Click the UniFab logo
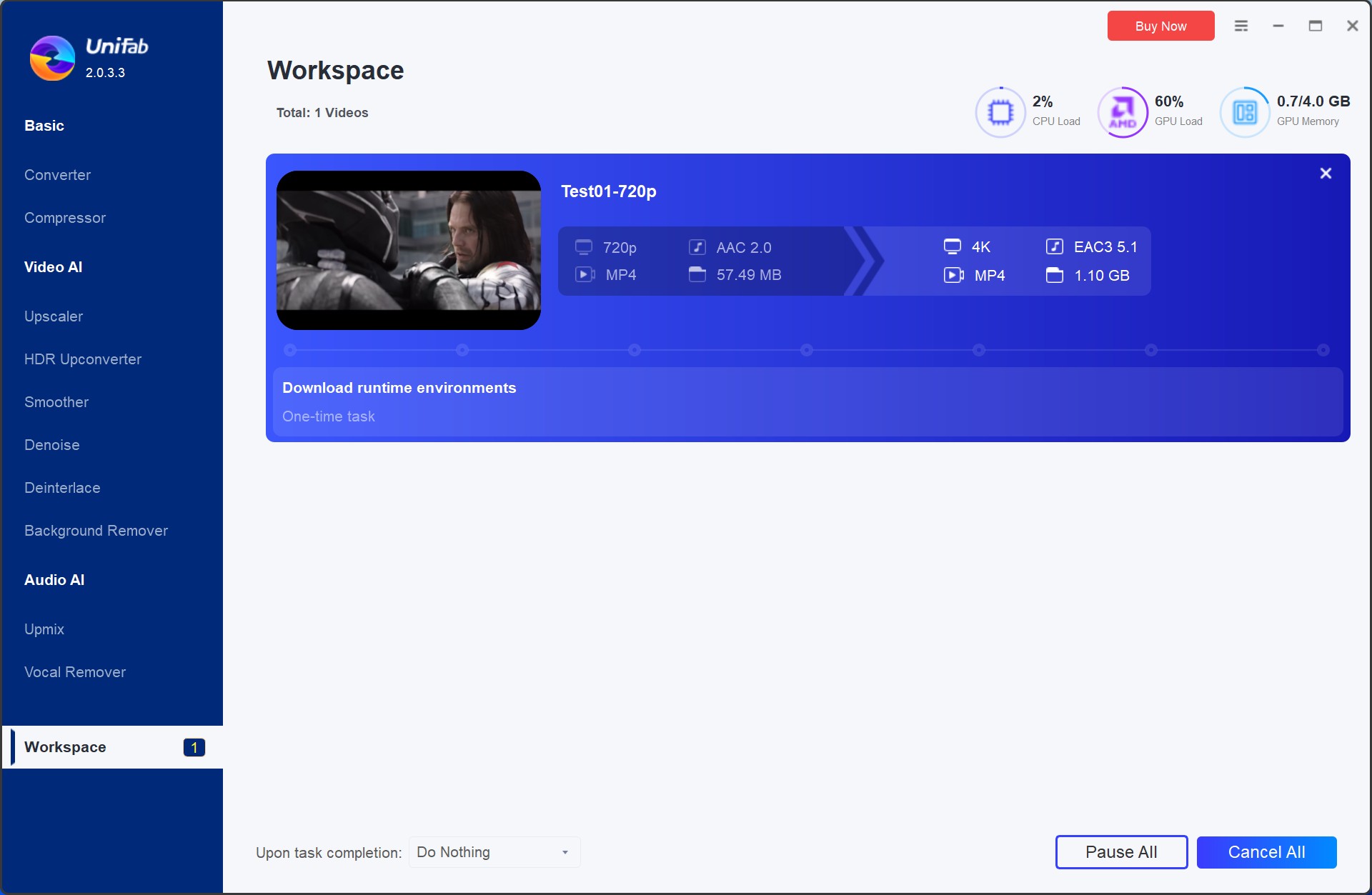This screenshot has width=1372, height=895. (51, 58)
